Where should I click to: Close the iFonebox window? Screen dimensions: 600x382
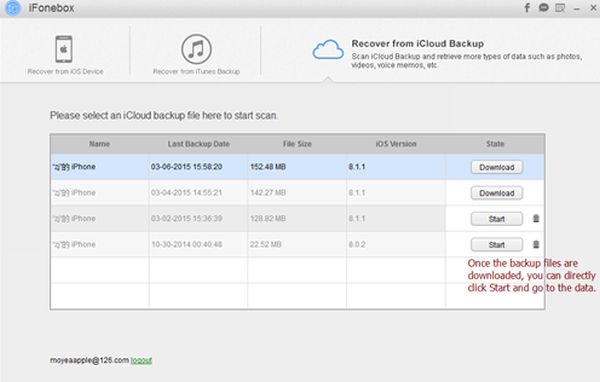(593, 8)
